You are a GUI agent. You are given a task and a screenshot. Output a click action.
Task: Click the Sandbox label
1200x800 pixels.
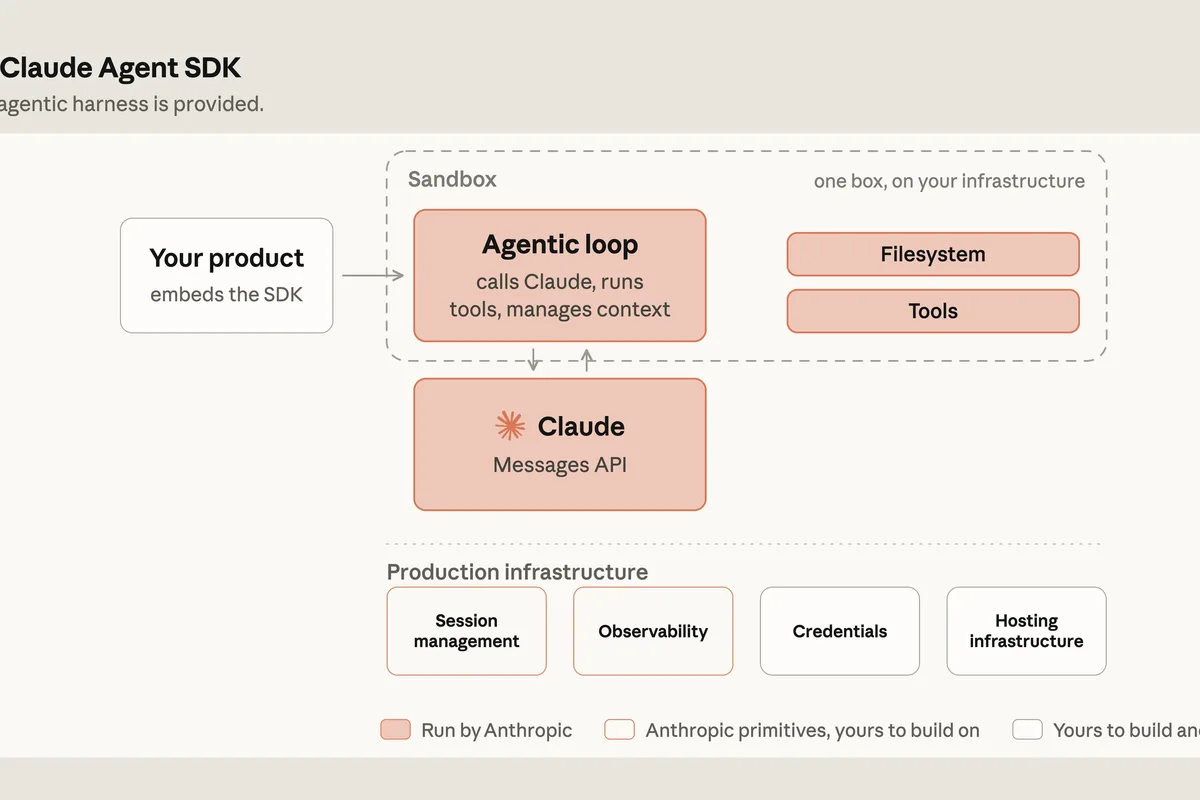coord(452,180)
